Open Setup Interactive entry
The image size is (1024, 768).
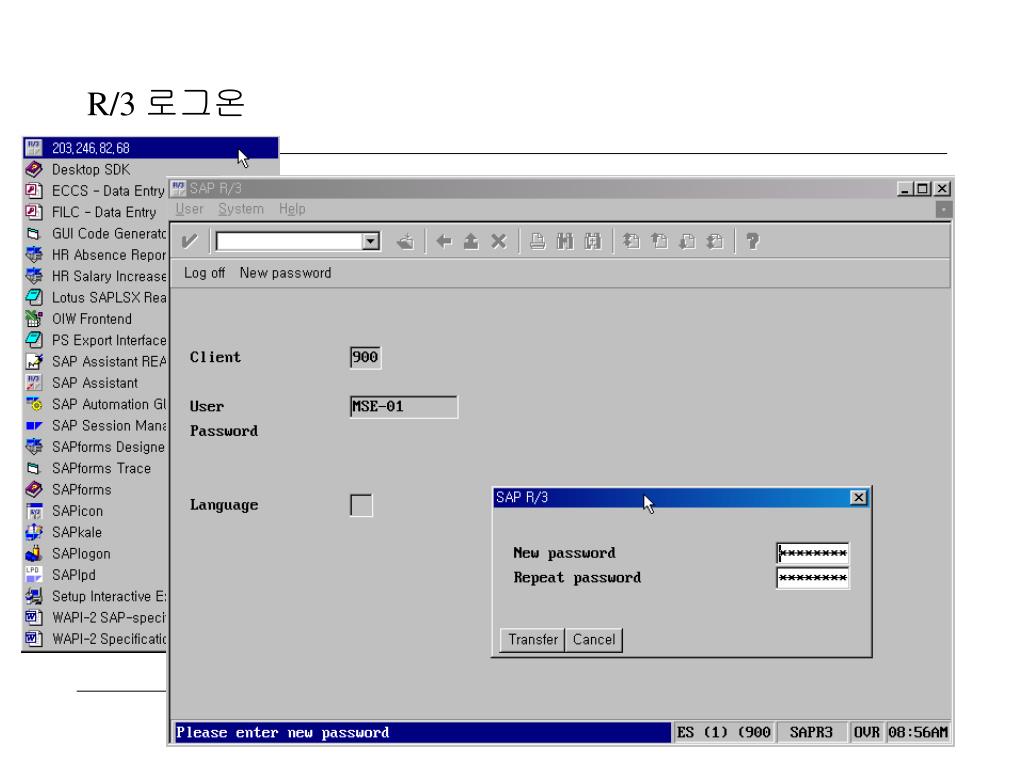click(x=95, y=596)
